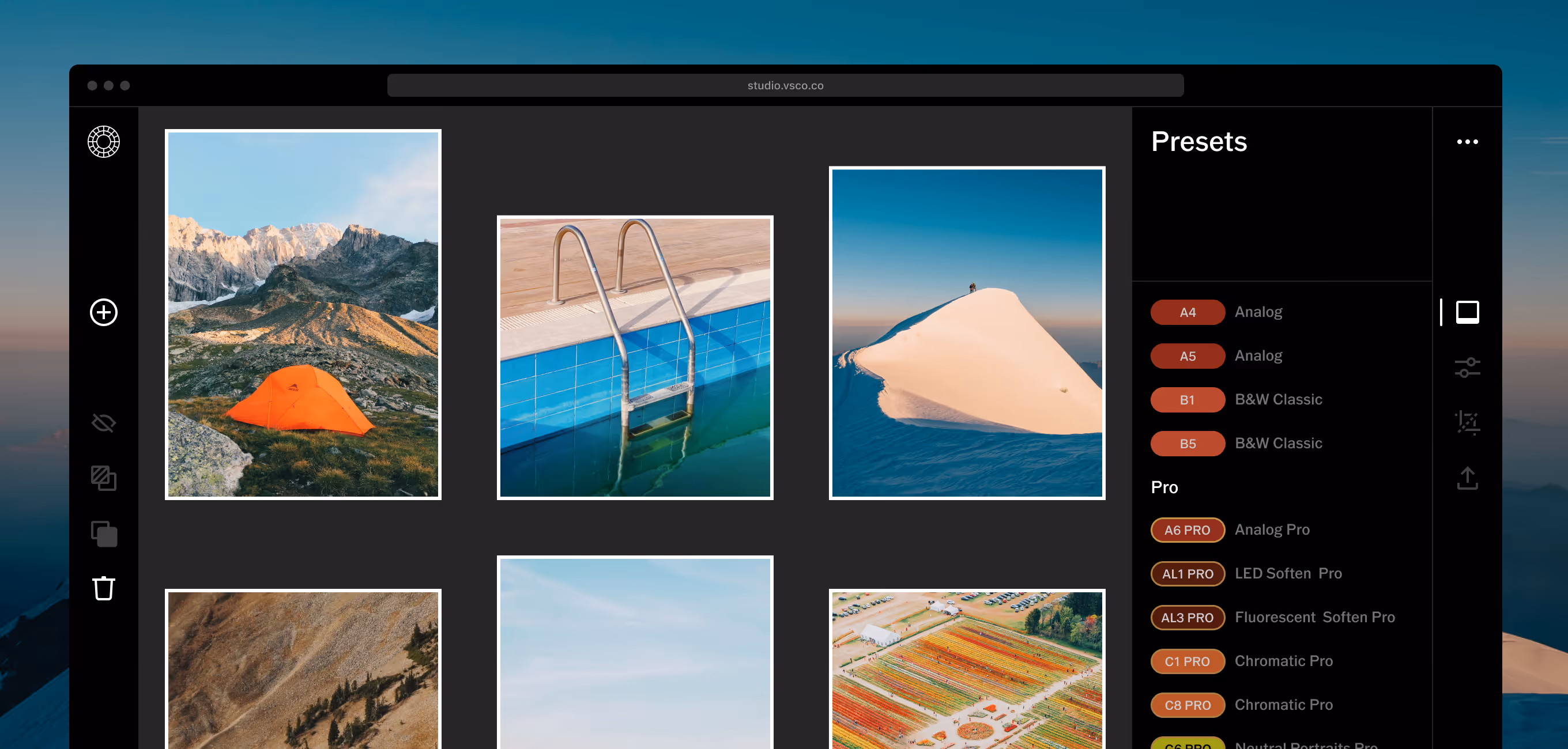Select the Presets panel icon
Viewport: 1568px width, 749px height.
click(x=1468, y=312)
